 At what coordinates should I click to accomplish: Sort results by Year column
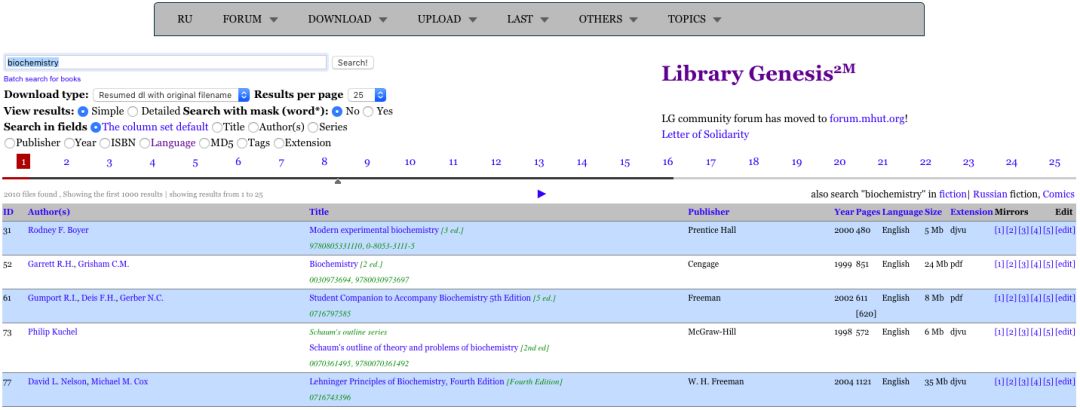[844, 212]
